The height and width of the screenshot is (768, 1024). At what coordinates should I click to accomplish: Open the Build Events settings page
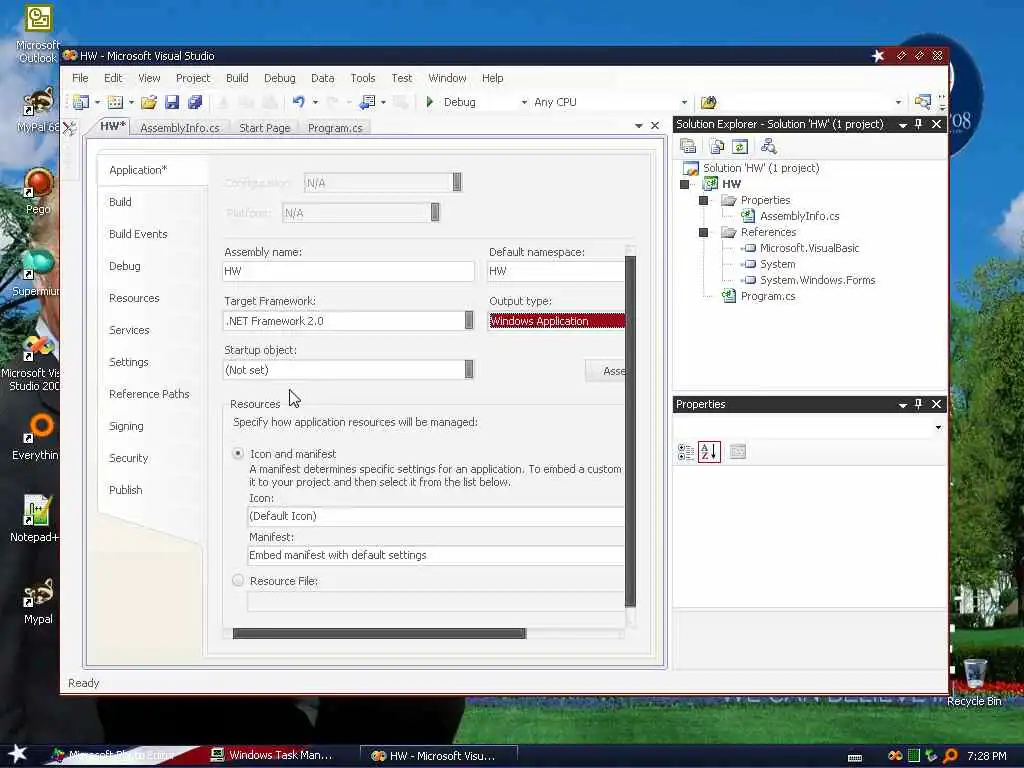[138, 234]
